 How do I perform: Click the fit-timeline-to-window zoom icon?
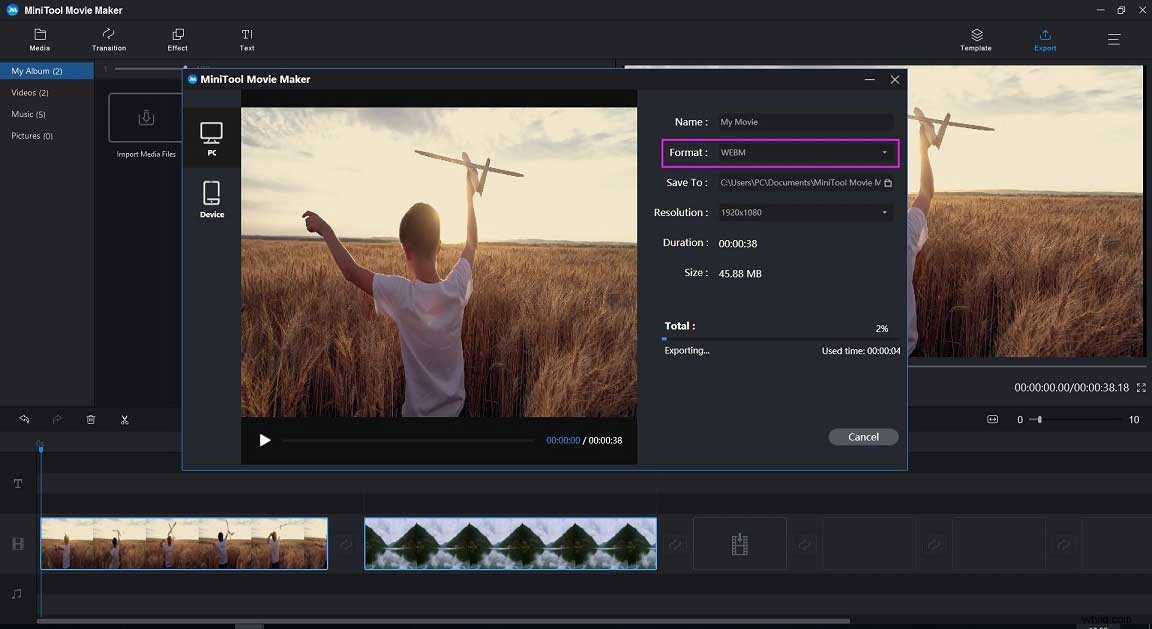[x=992, y=419]
